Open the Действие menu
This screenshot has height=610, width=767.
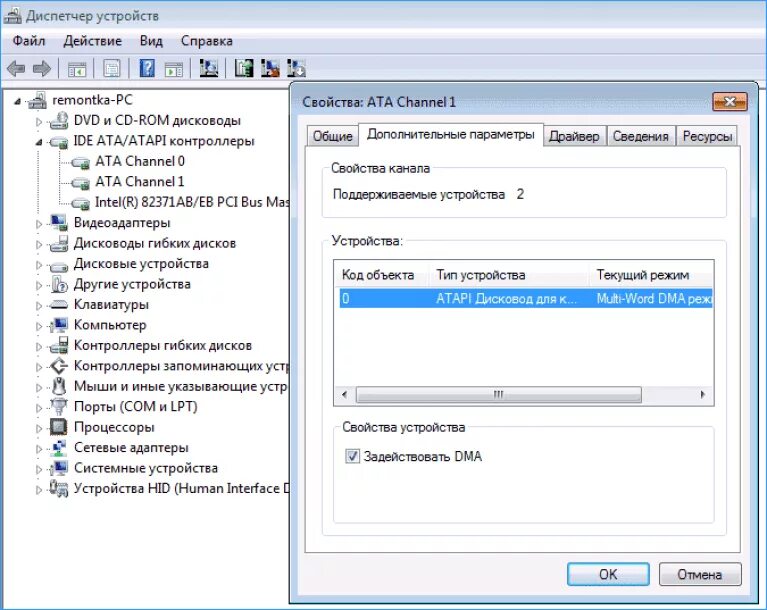coord(92,41)
